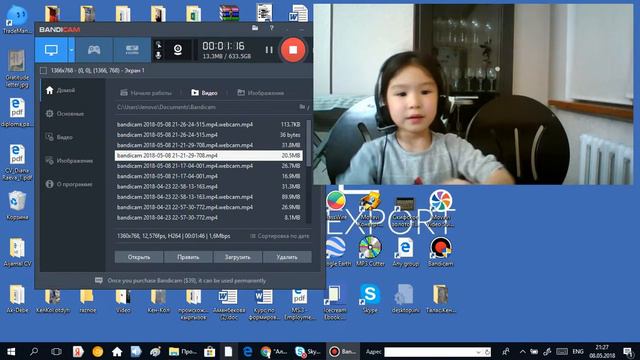Open Microsoft Store from the taskbar
Image resolution: width=640 pixels, height=360 pixels.
209,351
